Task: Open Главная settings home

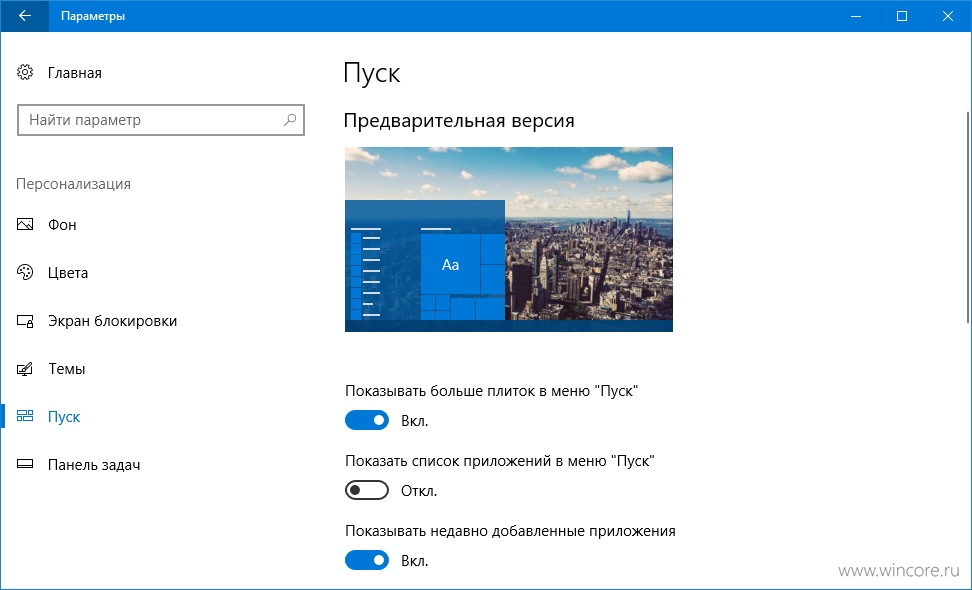Action: point(74,73)
